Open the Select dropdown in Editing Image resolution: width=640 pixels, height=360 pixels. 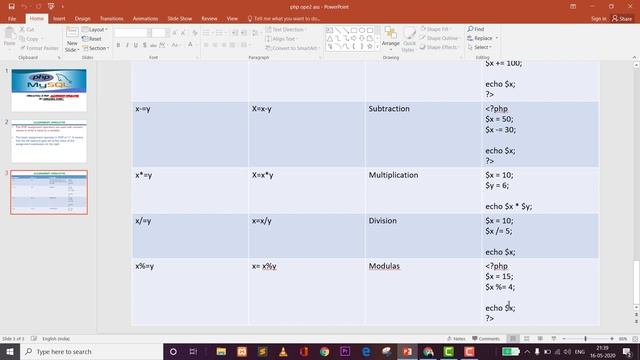click(480, 47)
